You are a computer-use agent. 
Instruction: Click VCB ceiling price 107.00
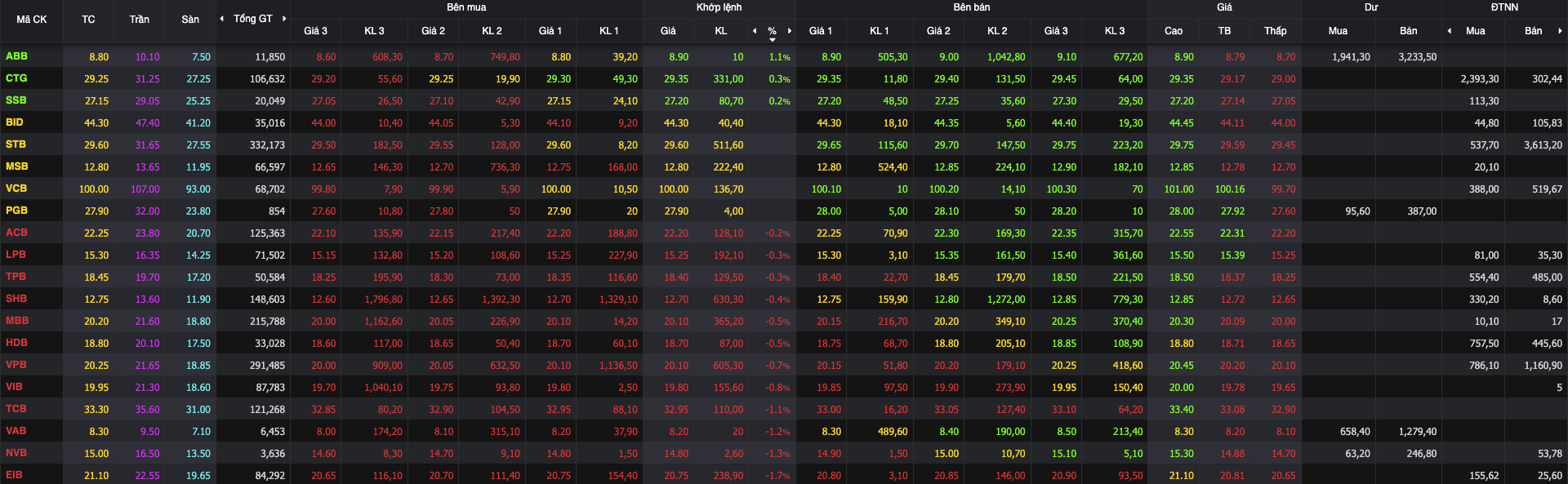coord(145,189)
